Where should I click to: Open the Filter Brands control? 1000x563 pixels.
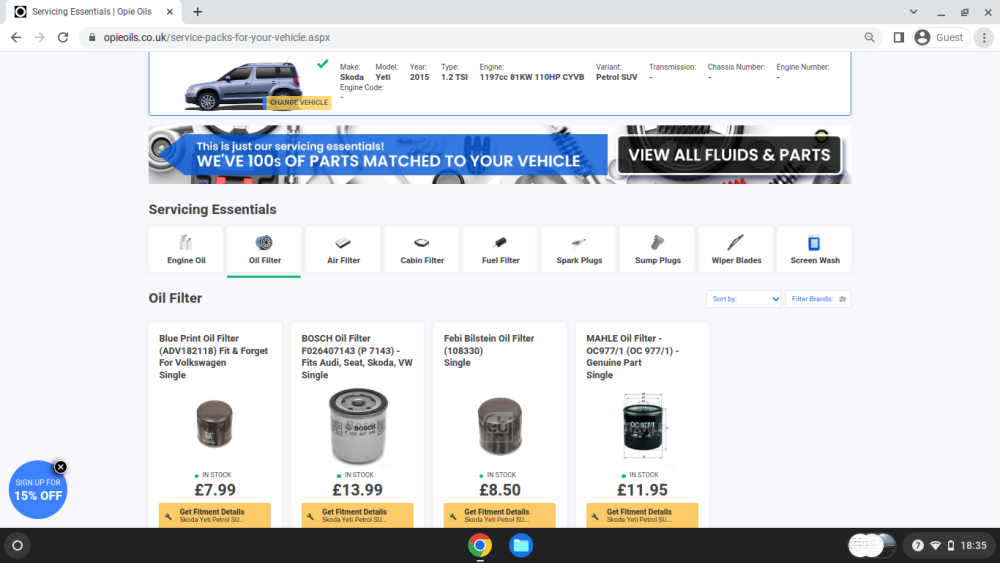pos(818,299)
